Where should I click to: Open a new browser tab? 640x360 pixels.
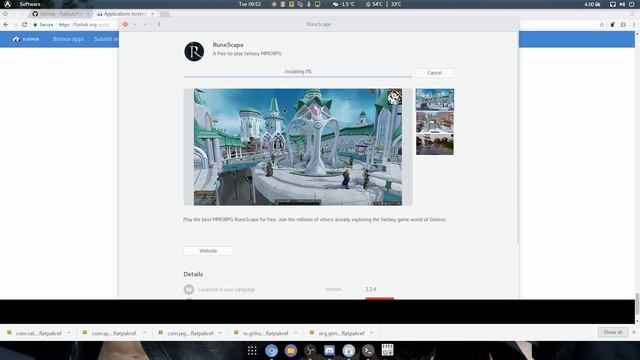(164, 14)
